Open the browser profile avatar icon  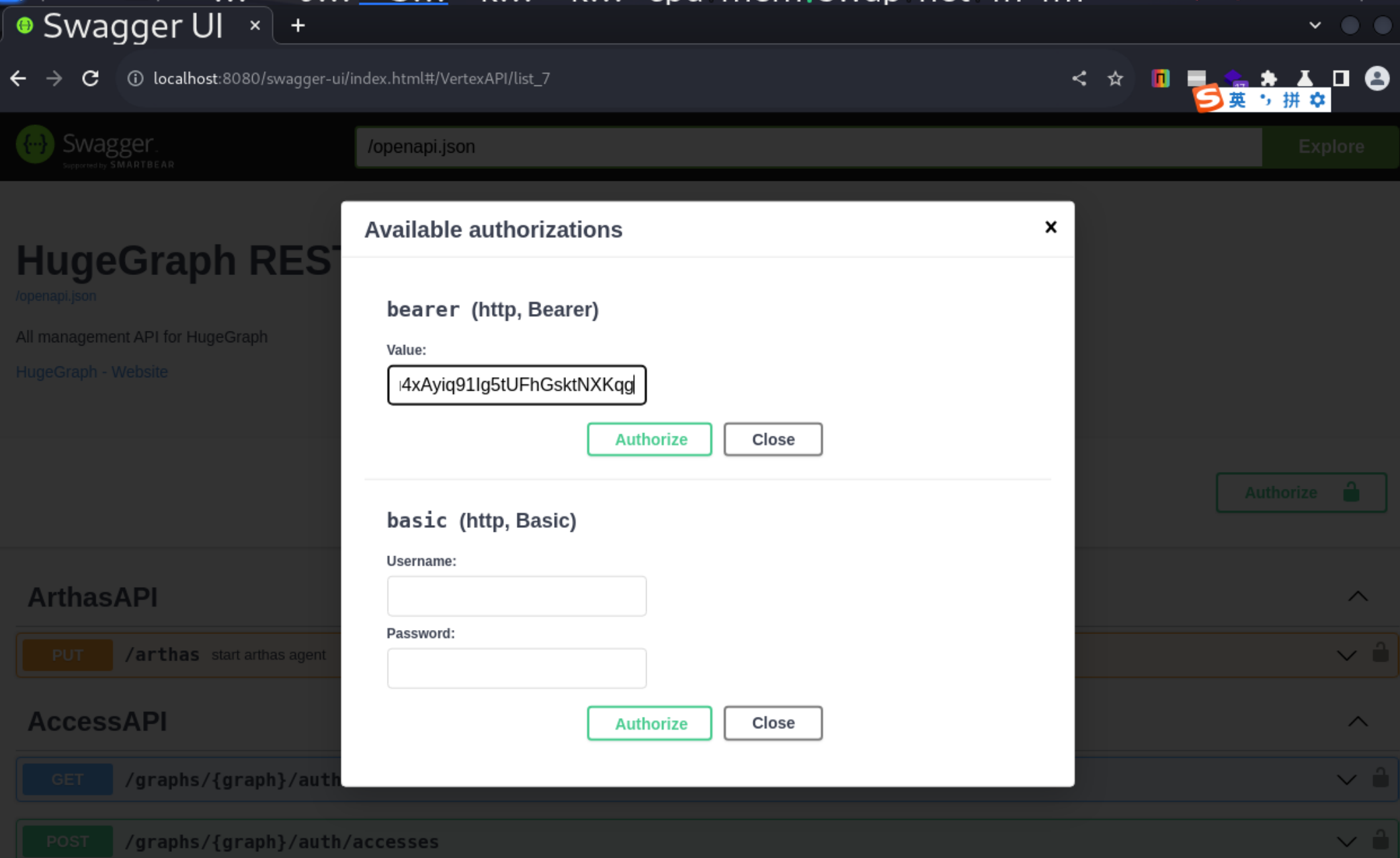tap(1376, 79)
